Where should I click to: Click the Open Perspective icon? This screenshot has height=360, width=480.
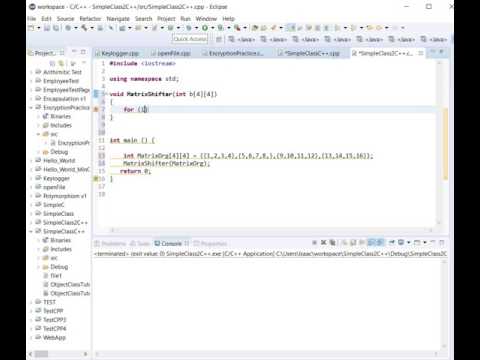(x=219, y=39)
